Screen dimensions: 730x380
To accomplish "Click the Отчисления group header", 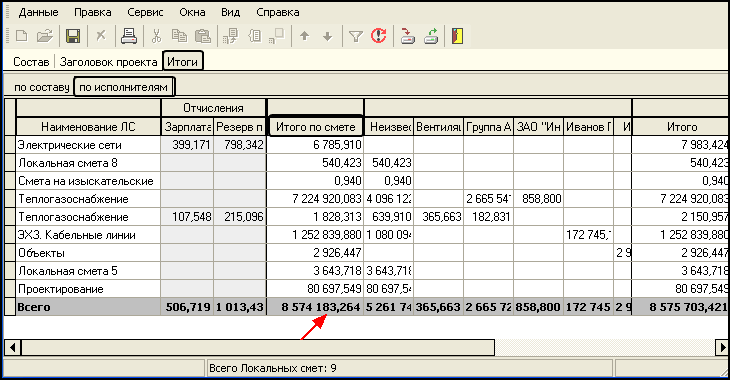I will click(x=213, y=108).
